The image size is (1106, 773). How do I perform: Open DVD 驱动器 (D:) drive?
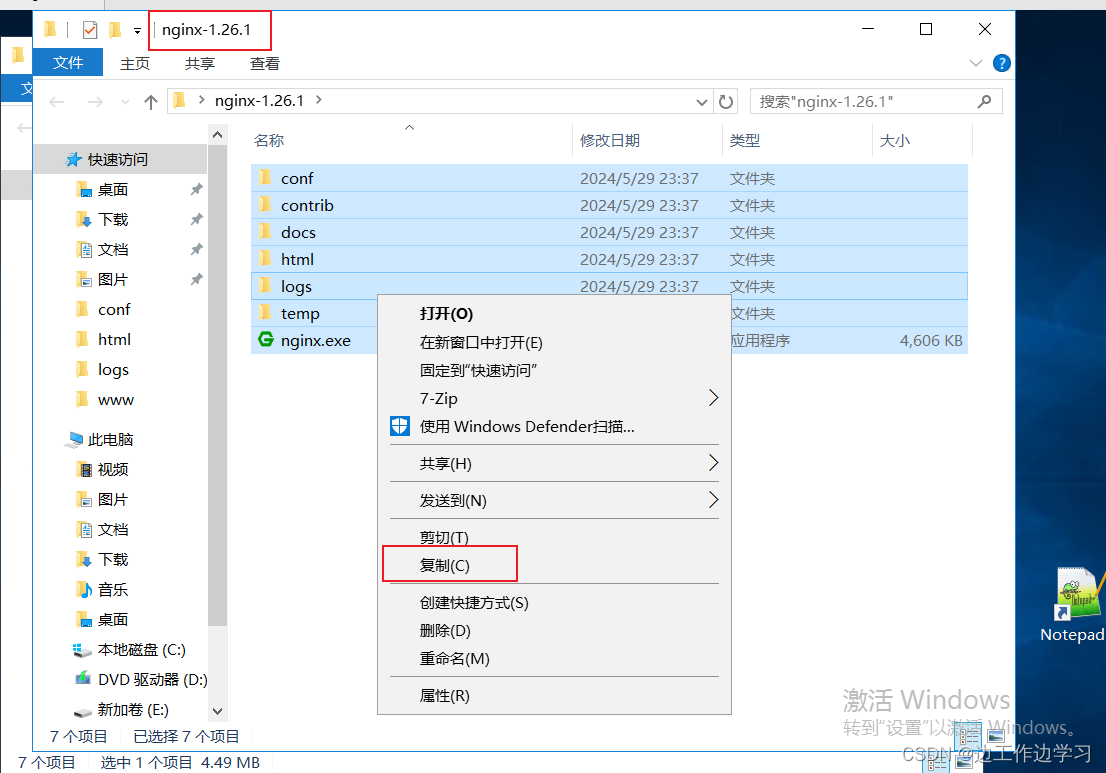pos(152,680)
